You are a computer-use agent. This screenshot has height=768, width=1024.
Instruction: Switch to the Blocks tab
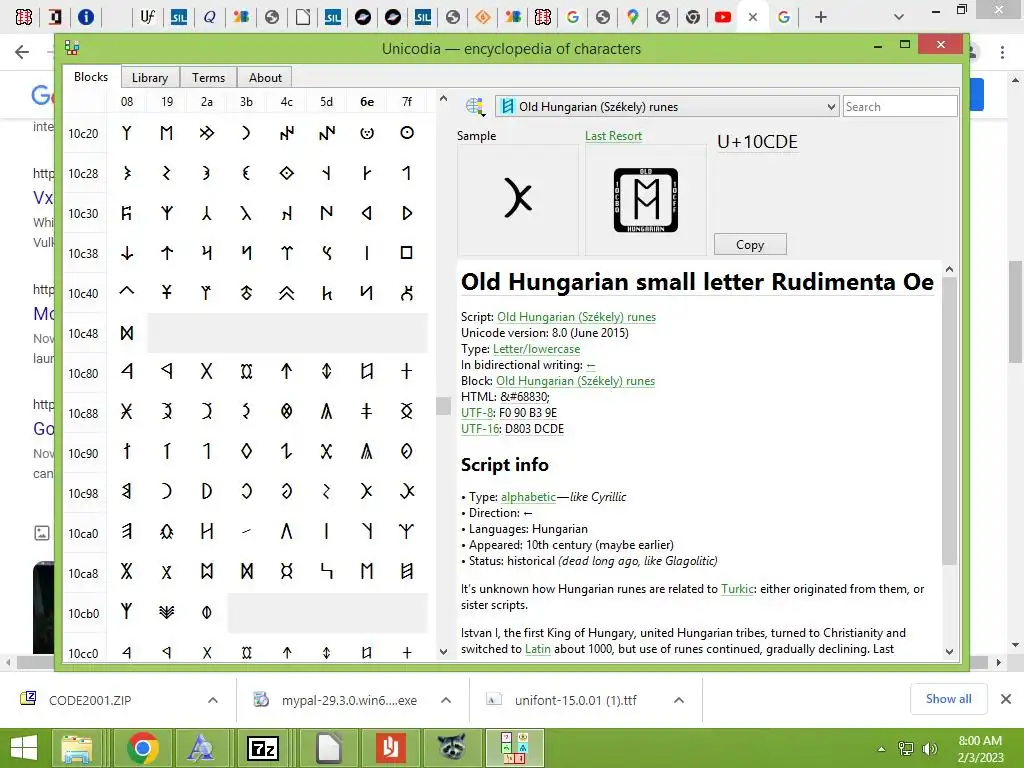(x=91, y=76)
